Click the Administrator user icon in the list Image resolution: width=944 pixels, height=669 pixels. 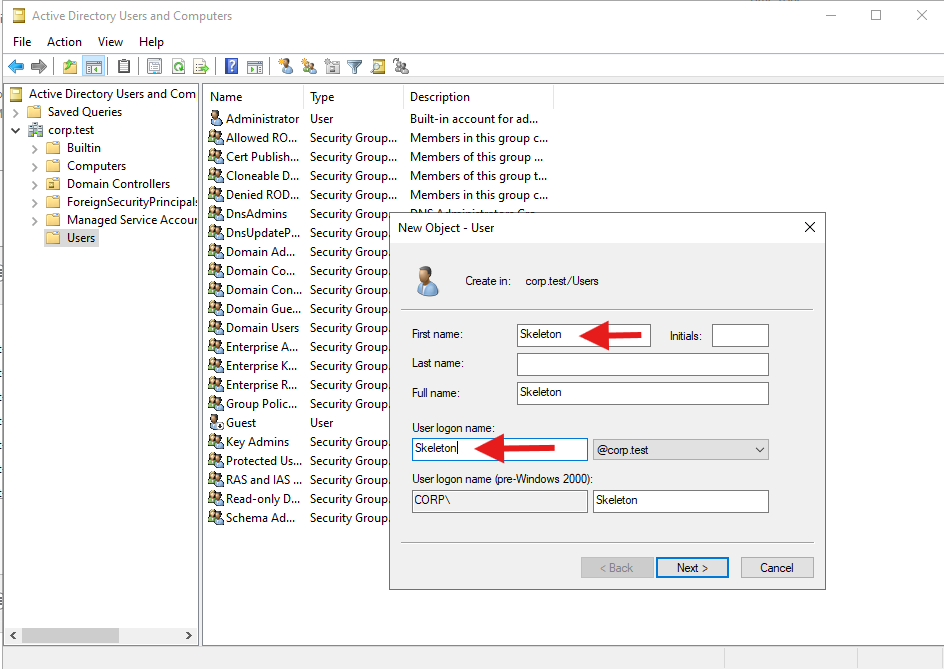pyautogui.click(x=216, y=118)
